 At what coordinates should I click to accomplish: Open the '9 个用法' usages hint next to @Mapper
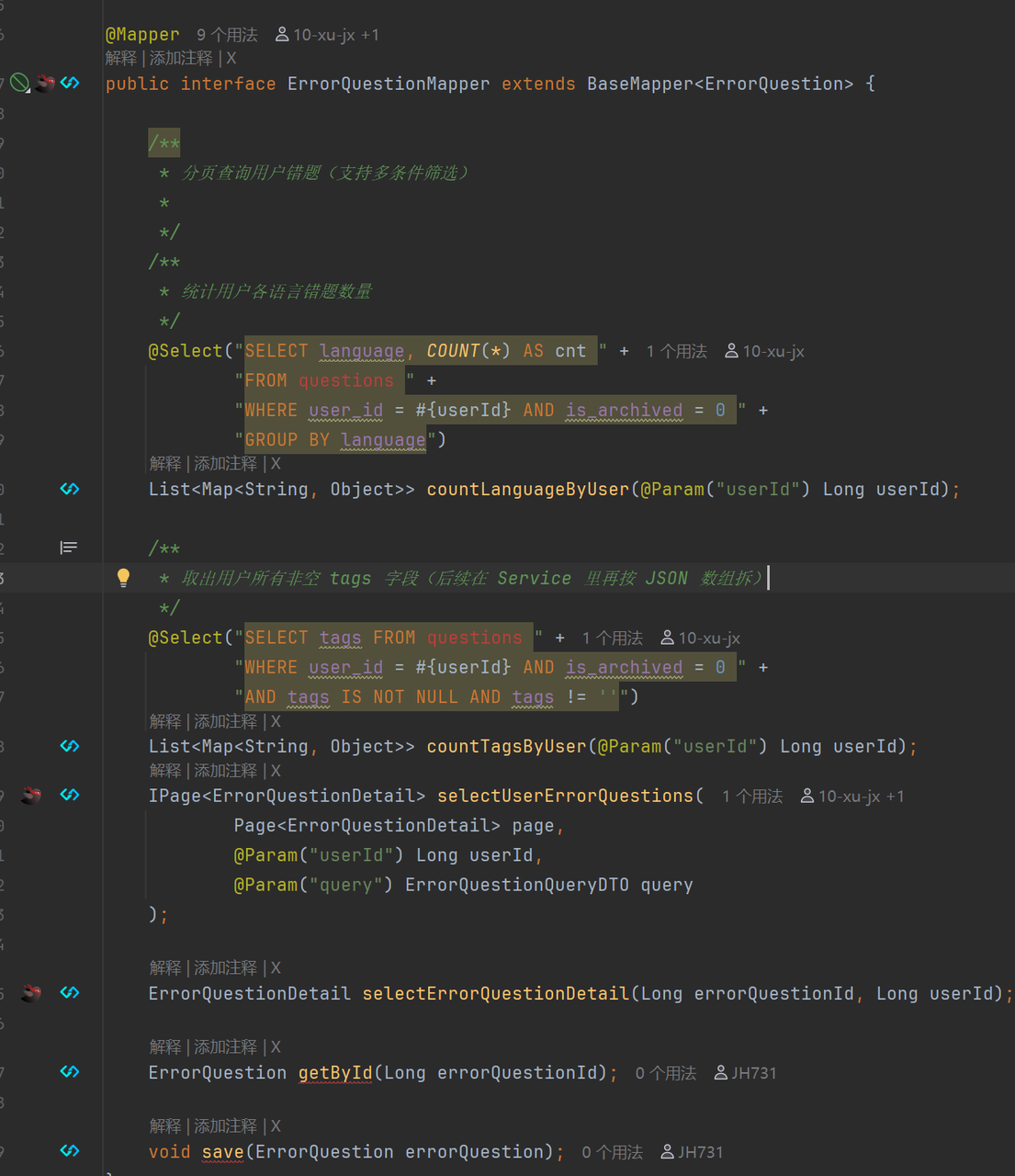(x=227, y=35)
